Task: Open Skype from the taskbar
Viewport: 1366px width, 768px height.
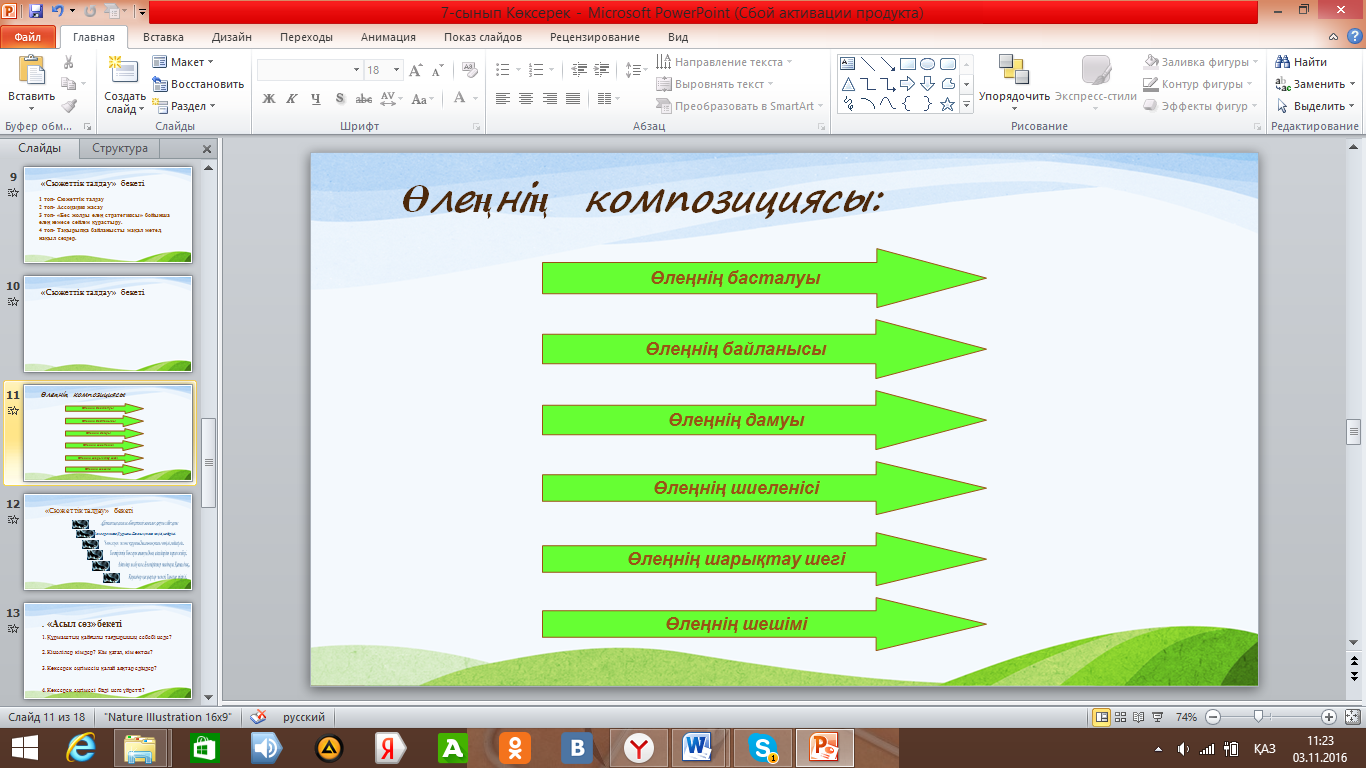Action: (763, 747)
